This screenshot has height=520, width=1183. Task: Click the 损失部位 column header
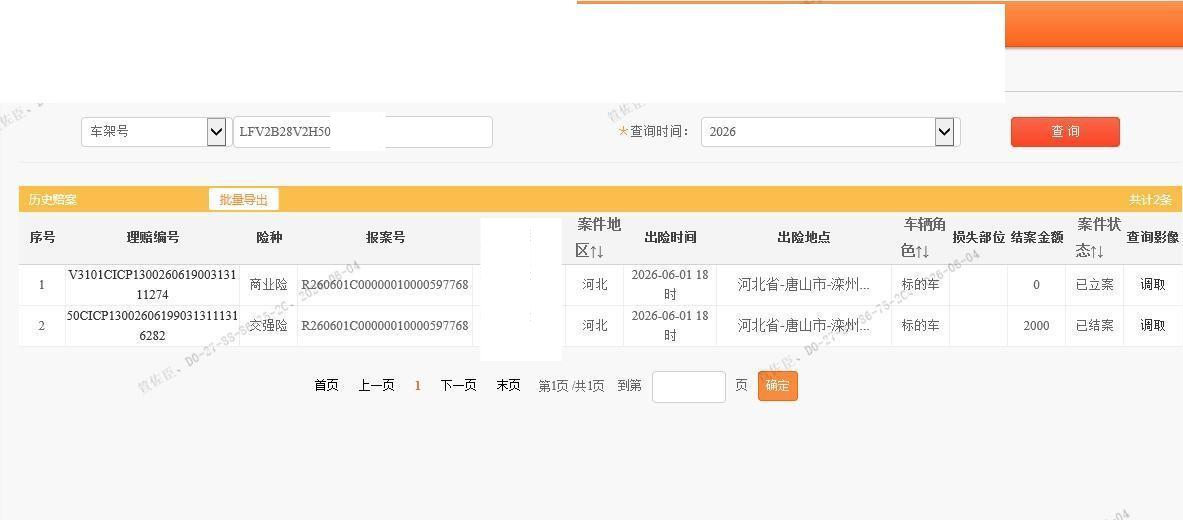pyautogui.click(x=979, y=237)
